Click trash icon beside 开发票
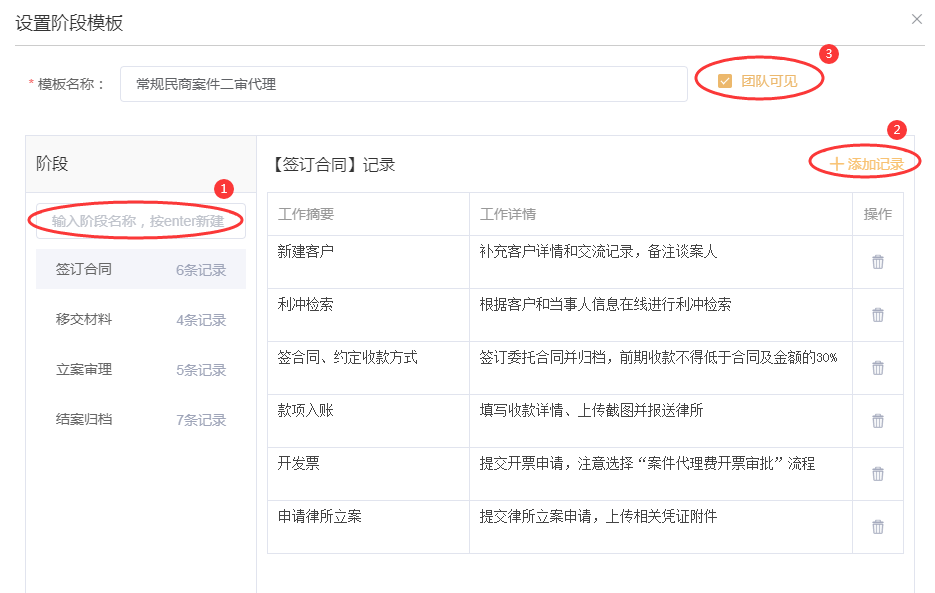Viewport: 935px width, 593px height. 877,474
